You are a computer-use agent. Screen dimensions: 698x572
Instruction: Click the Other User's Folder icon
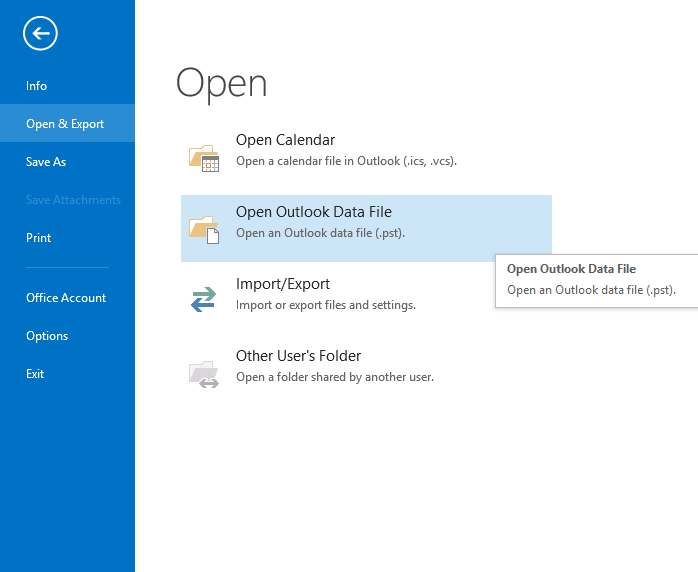point(204,374)
